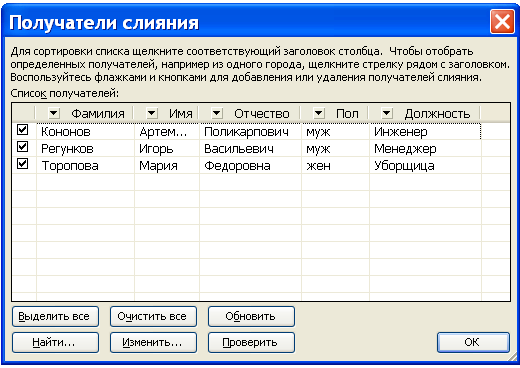Select the Регунков surname cell
Image resolution: width=520 pixels, height=368 pixels.
pyautogui.click(x=85, y=148)
